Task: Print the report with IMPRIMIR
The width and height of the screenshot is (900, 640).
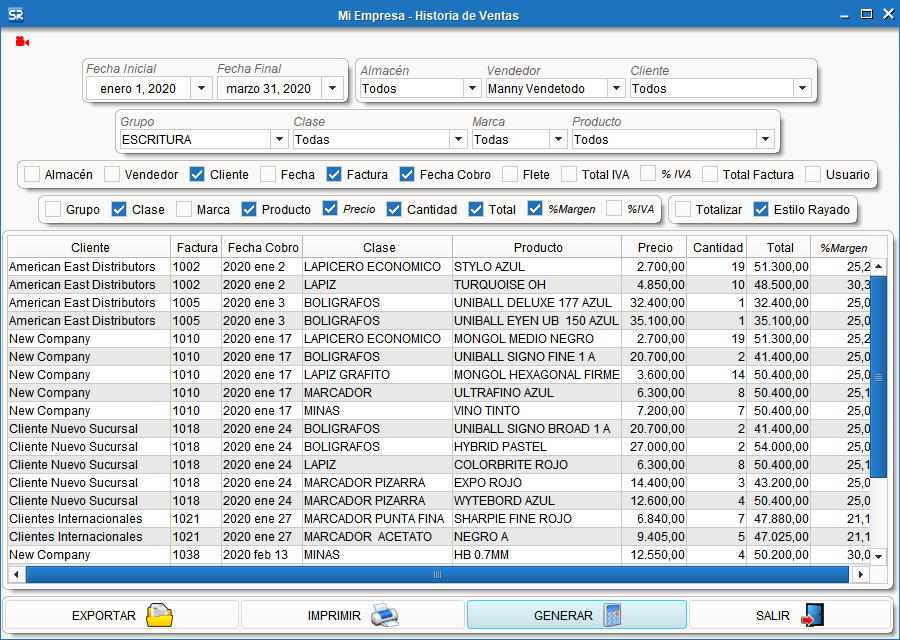Action: [352, 615]
